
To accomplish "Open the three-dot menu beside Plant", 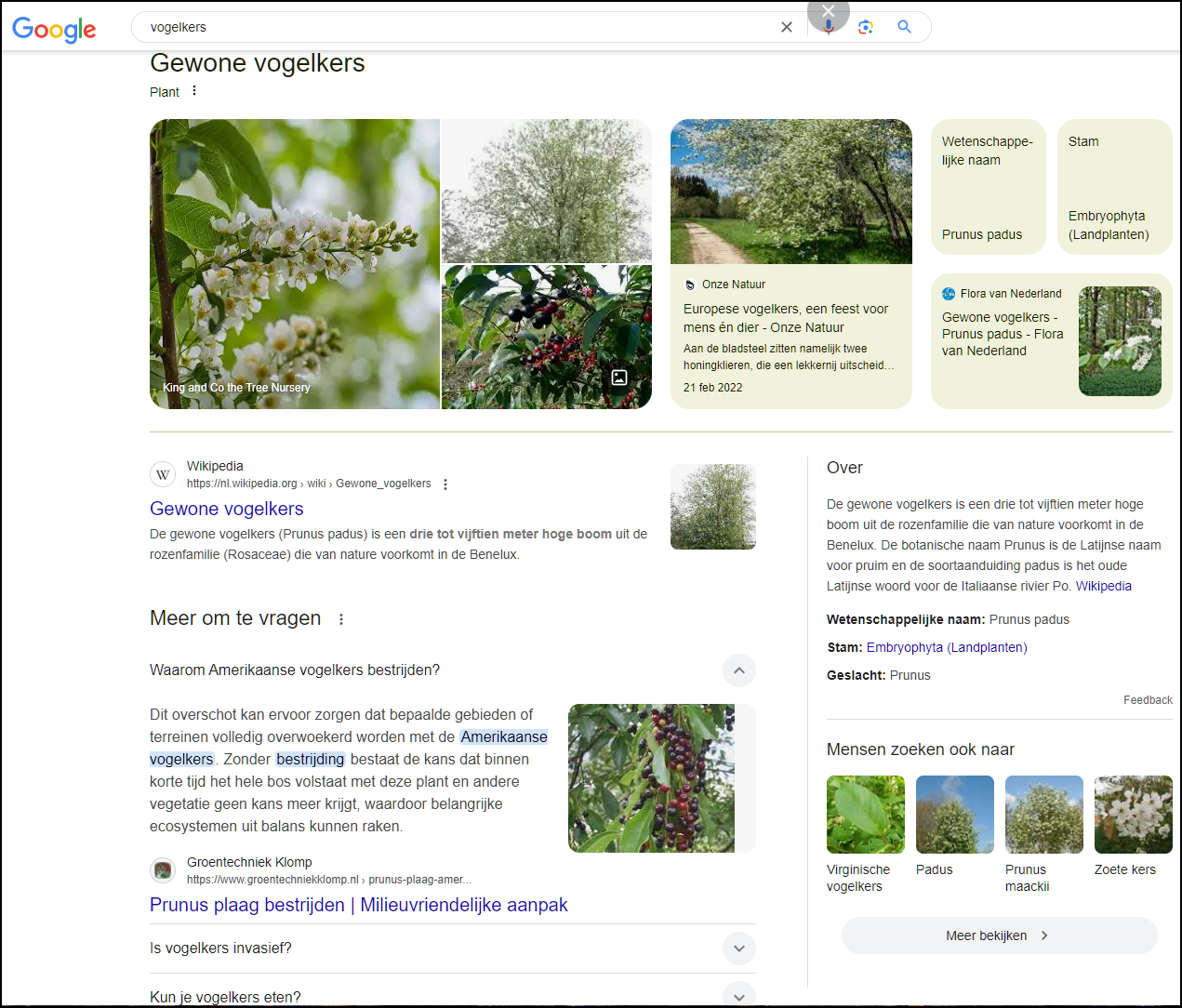I will (x=194, y=91).
